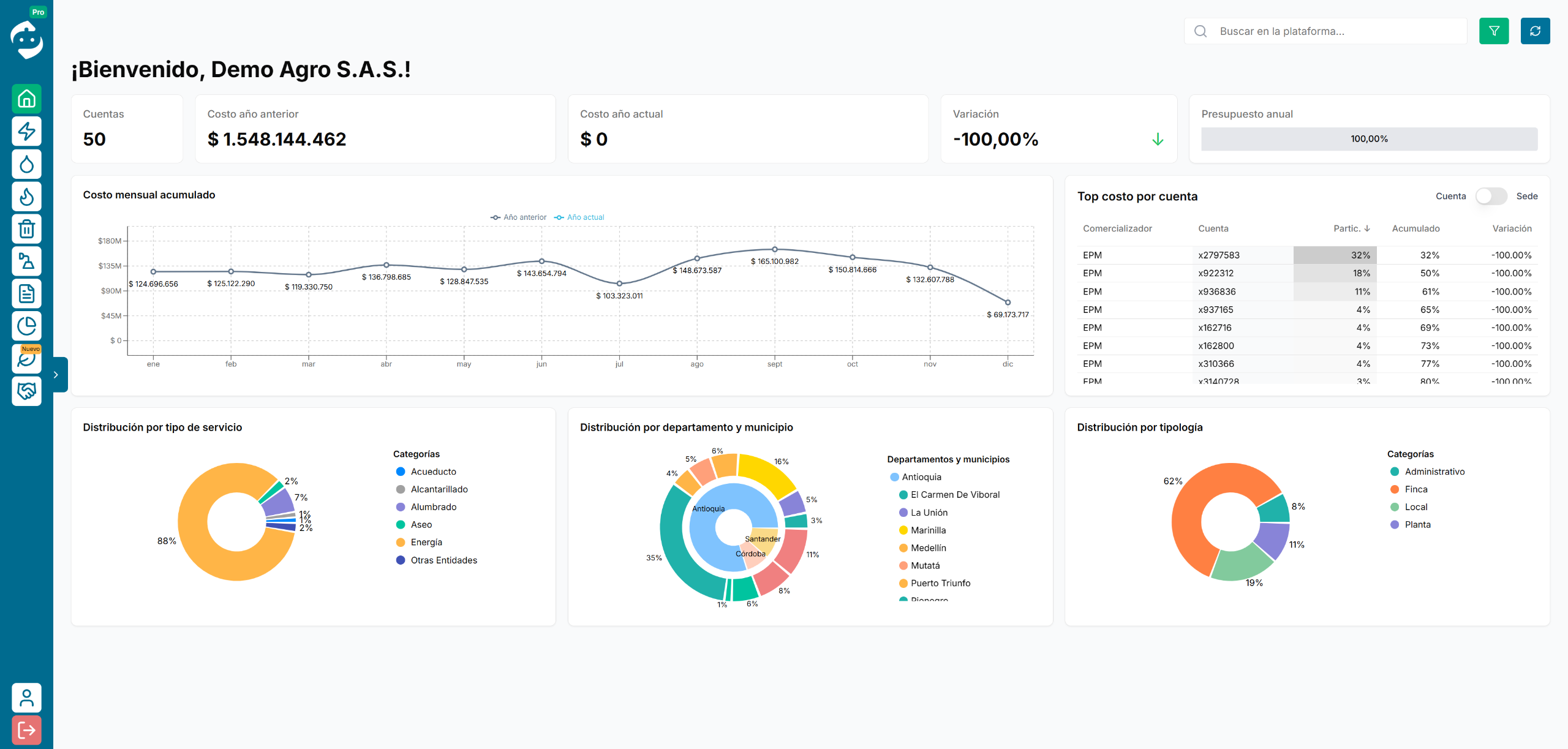Click the Energía legend color swatch
Screen dimensions: 1568x749
click(x=401, y=543)
